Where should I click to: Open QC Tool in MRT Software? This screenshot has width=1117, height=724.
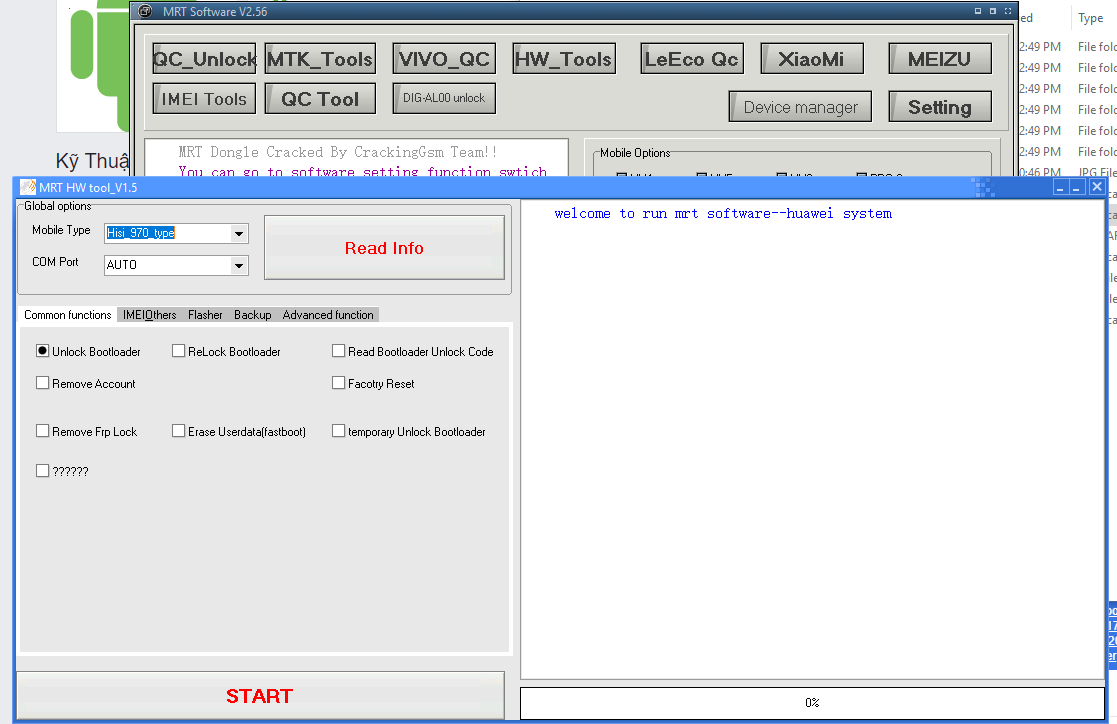pos(320,98)
